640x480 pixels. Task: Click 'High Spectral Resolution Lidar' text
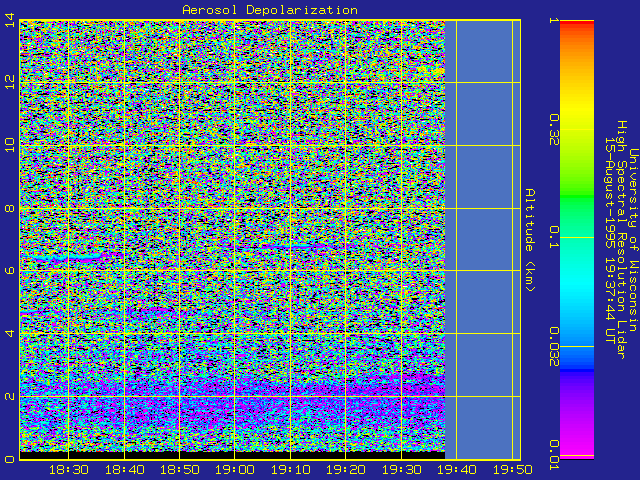621,240
